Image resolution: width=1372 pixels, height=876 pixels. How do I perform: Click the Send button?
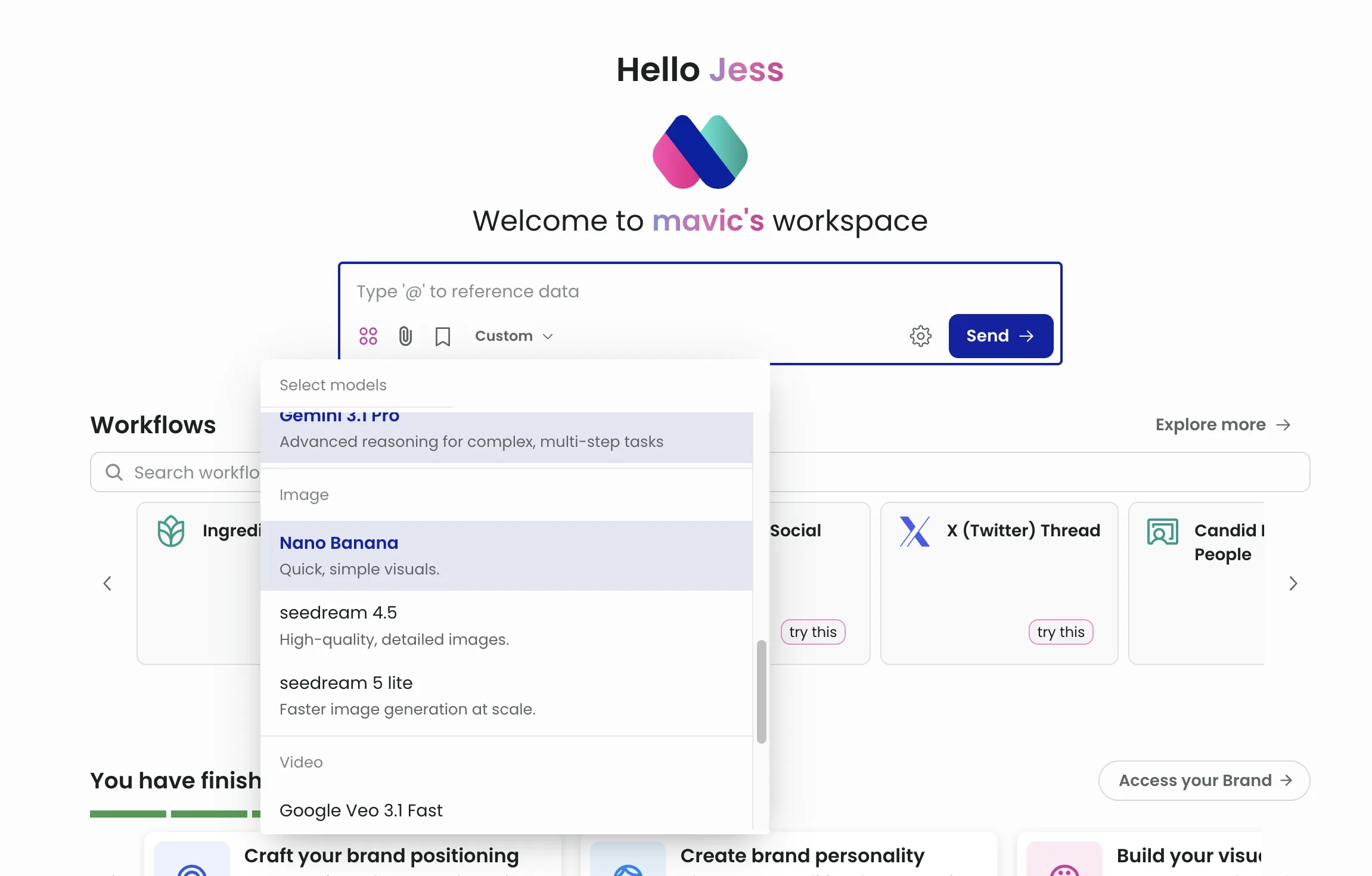1001,336
